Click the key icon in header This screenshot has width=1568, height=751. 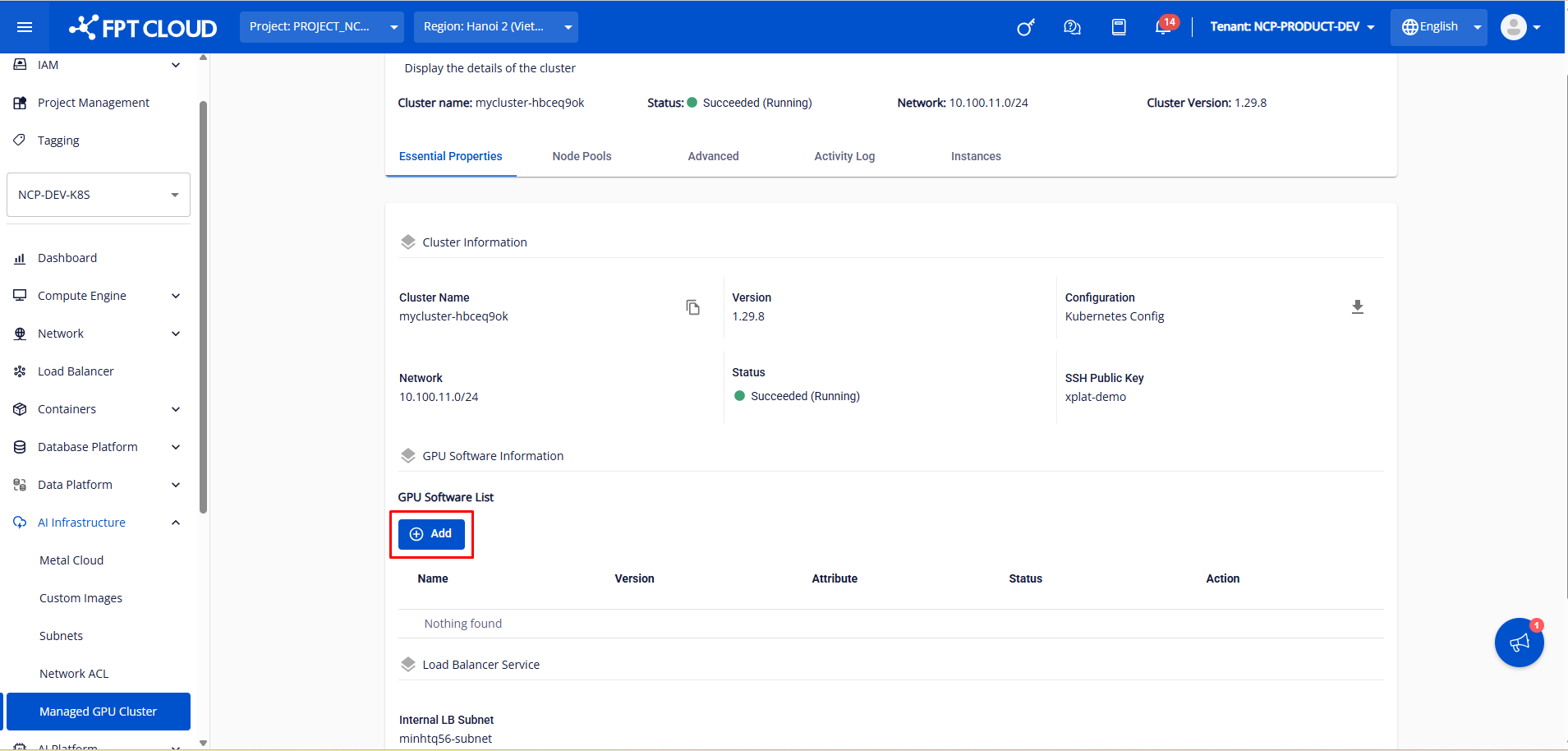coord(1025,27)
